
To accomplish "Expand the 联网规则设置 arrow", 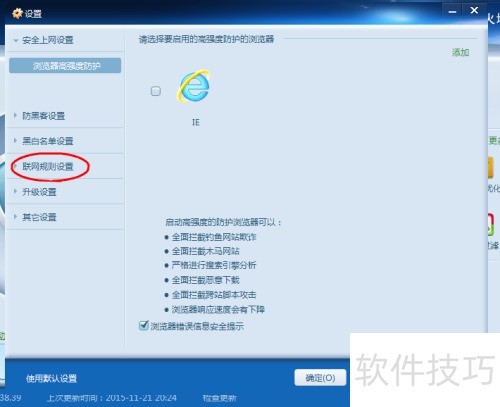I will (15, 166).
